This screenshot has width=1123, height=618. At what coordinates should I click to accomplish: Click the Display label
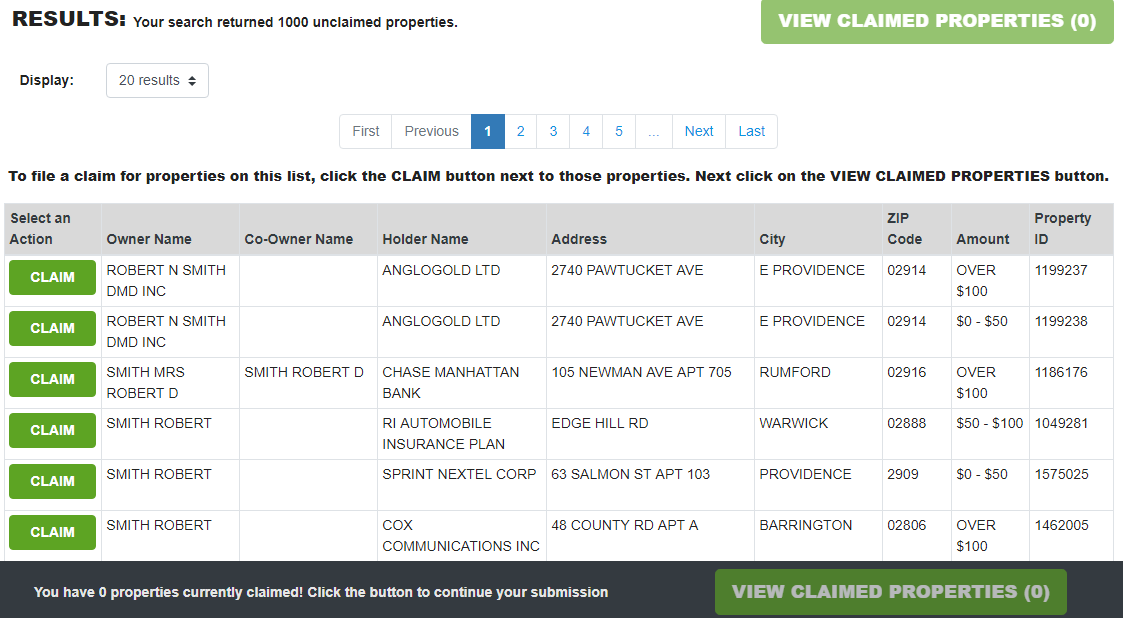point(47,80)
